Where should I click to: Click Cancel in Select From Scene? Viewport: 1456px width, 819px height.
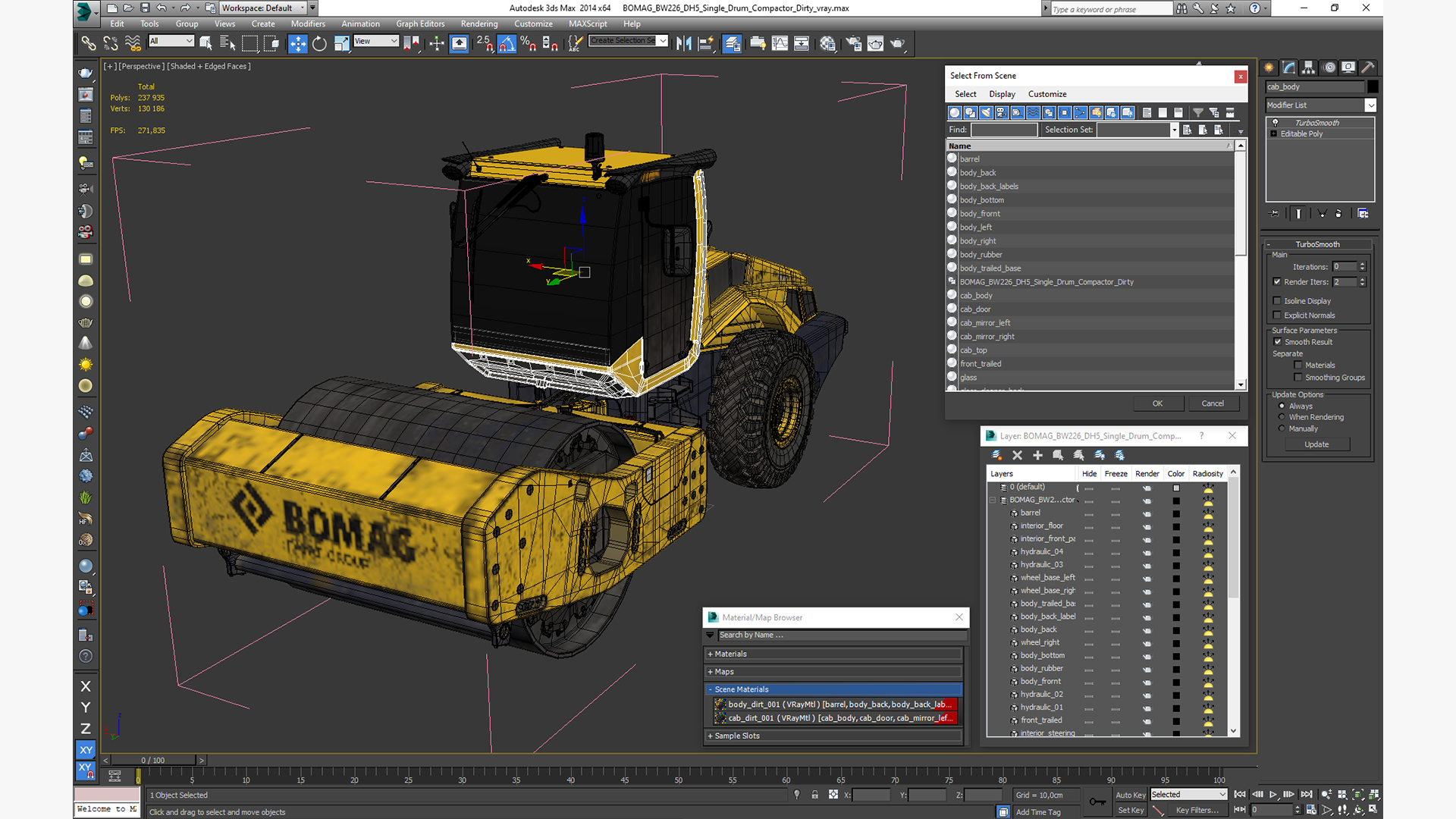click(x=1213, y=403)
